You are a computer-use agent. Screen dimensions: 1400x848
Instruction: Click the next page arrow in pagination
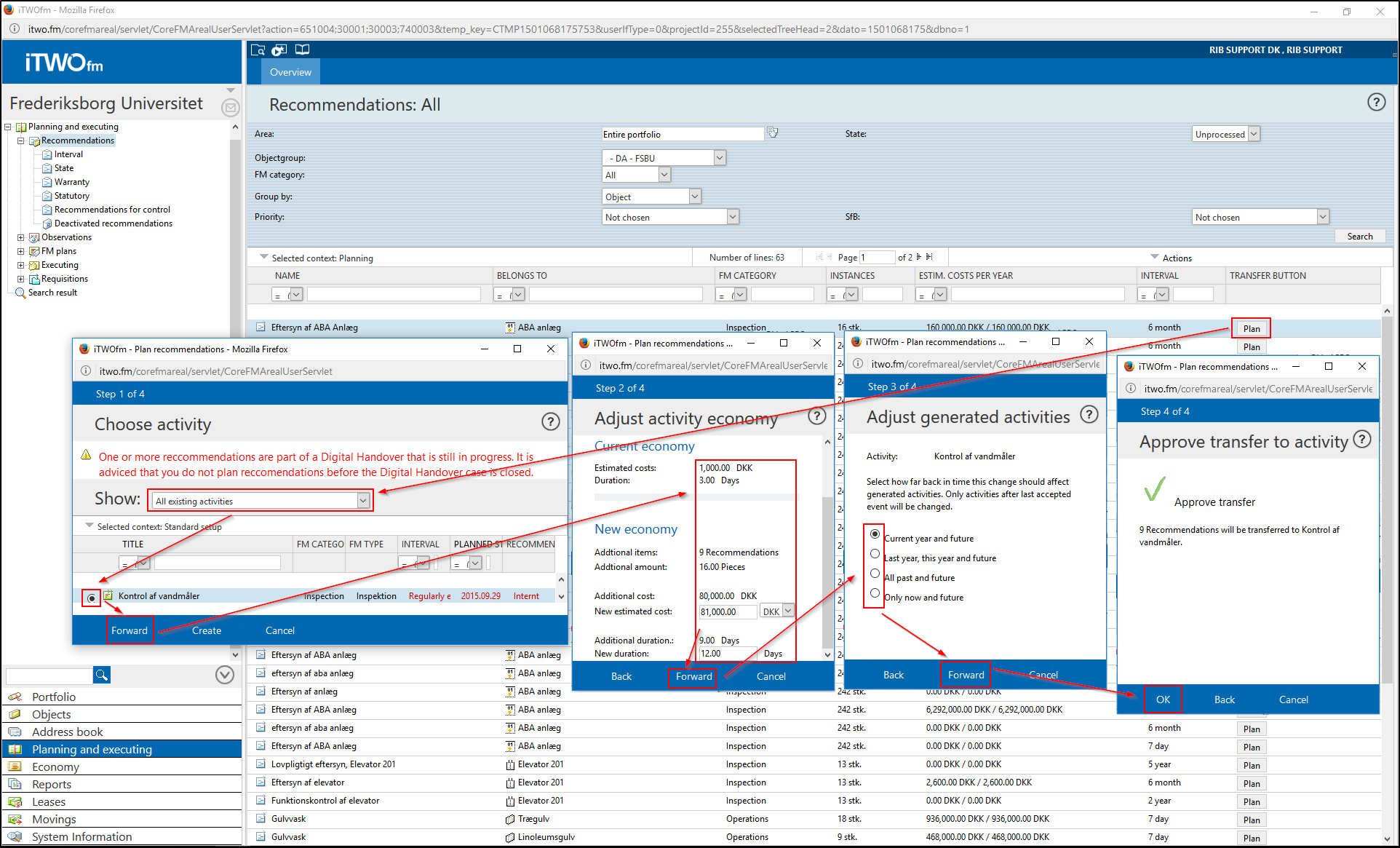[918, 257]
